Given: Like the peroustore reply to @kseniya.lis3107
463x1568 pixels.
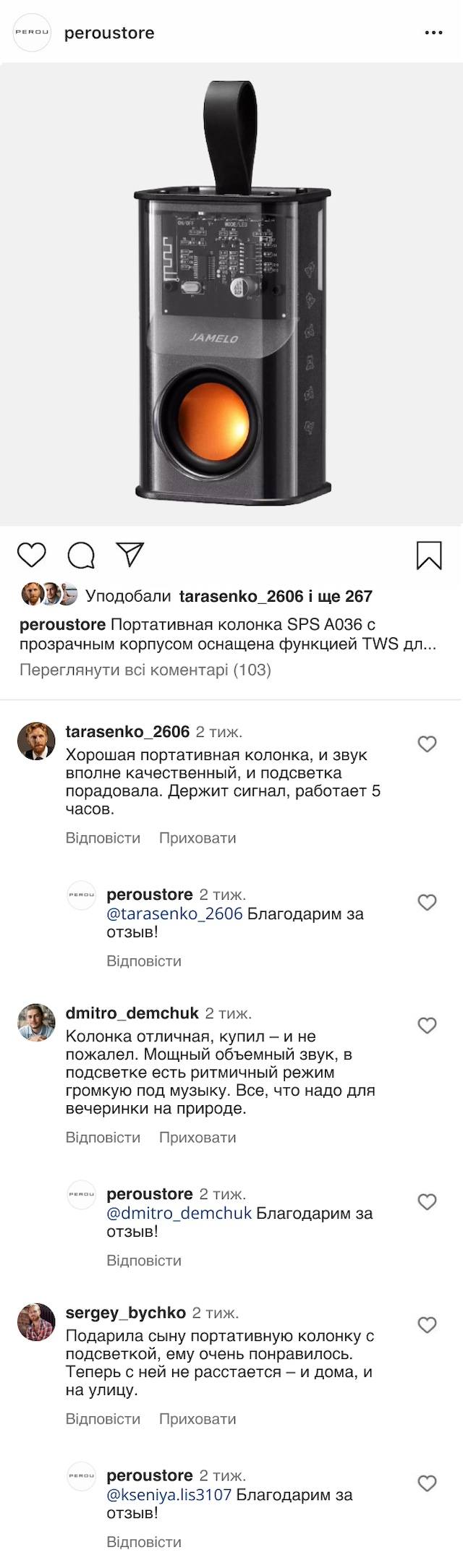Looking at the screenshot, I should pos(428,1483).
